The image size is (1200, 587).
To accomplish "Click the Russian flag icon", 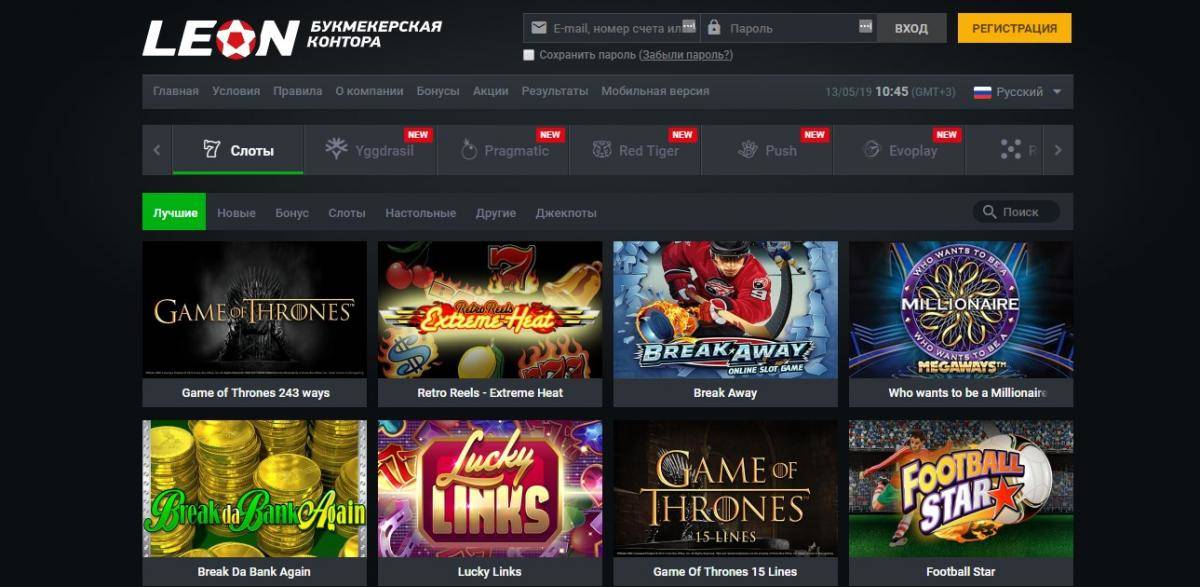I will (982, 92).
